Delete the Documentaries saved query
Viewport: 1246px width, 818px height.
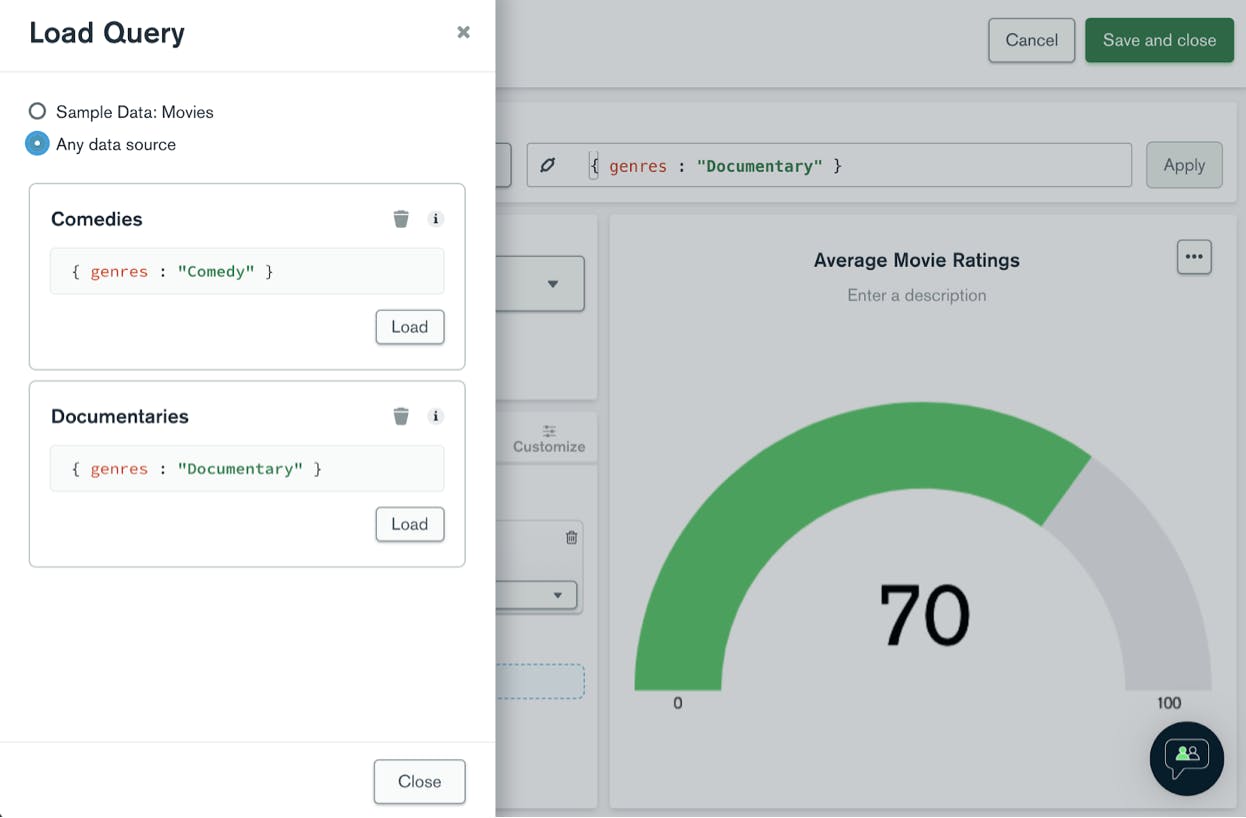click(x=401, y=416)
